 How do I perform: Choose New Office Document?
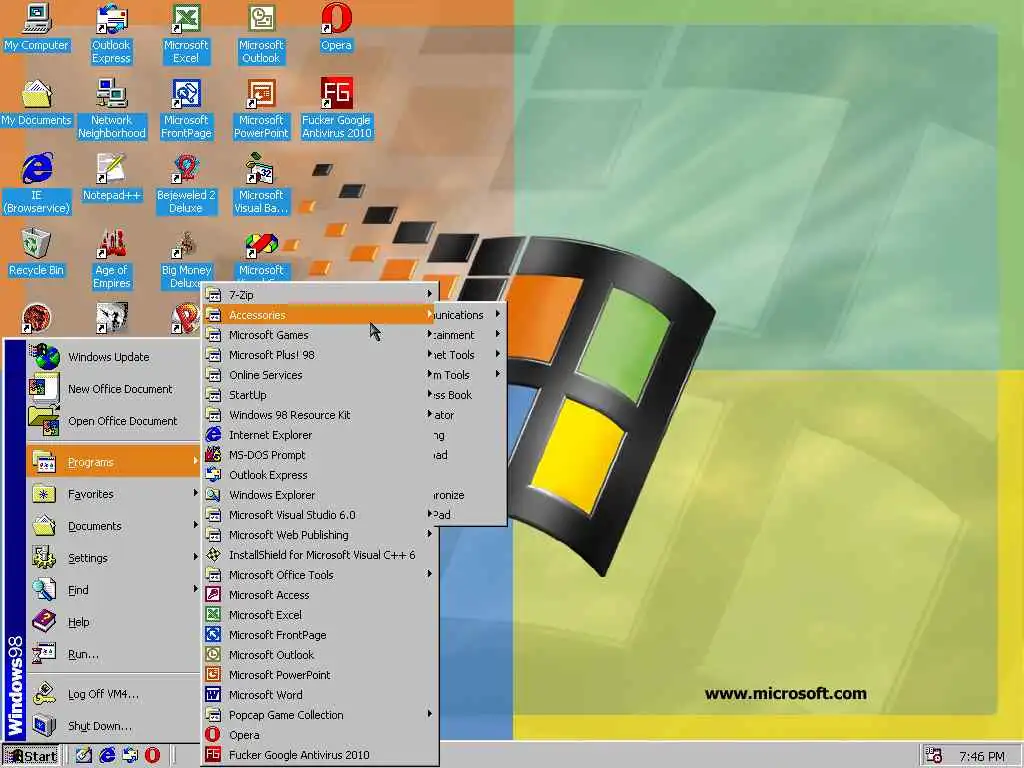114,389
